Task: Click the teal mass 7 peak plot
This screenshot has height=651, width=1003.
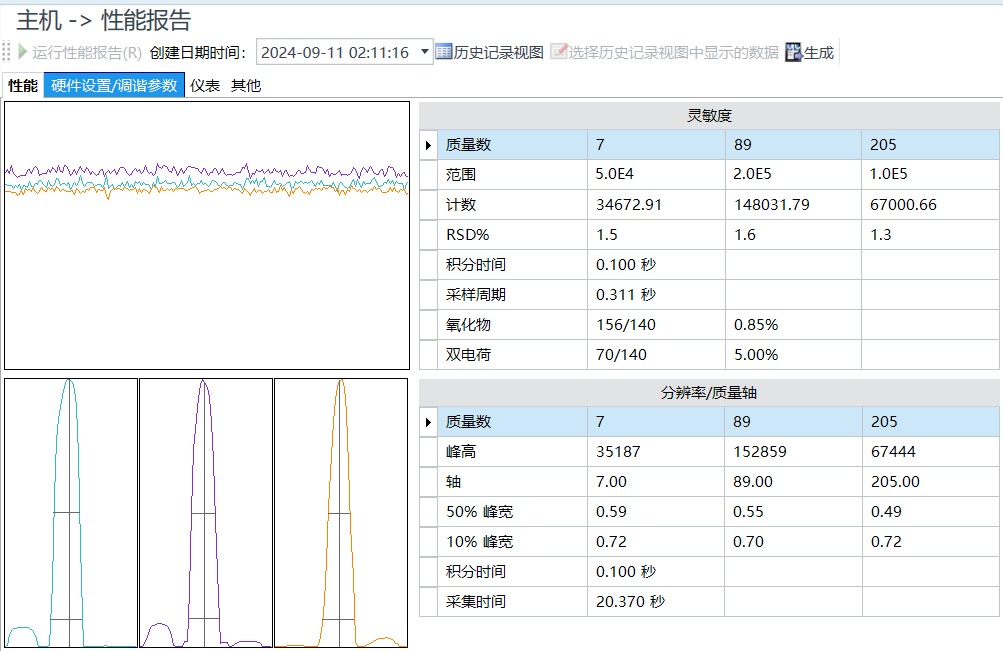Action: pyautogui.click(x=71, y=513)
